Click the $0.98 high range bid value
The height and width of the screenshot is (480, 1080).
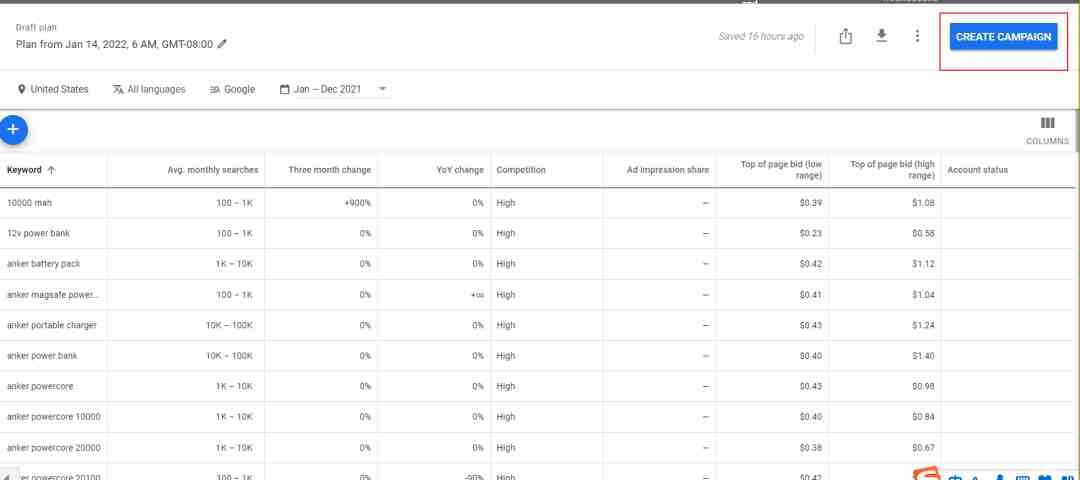[923, 386]
